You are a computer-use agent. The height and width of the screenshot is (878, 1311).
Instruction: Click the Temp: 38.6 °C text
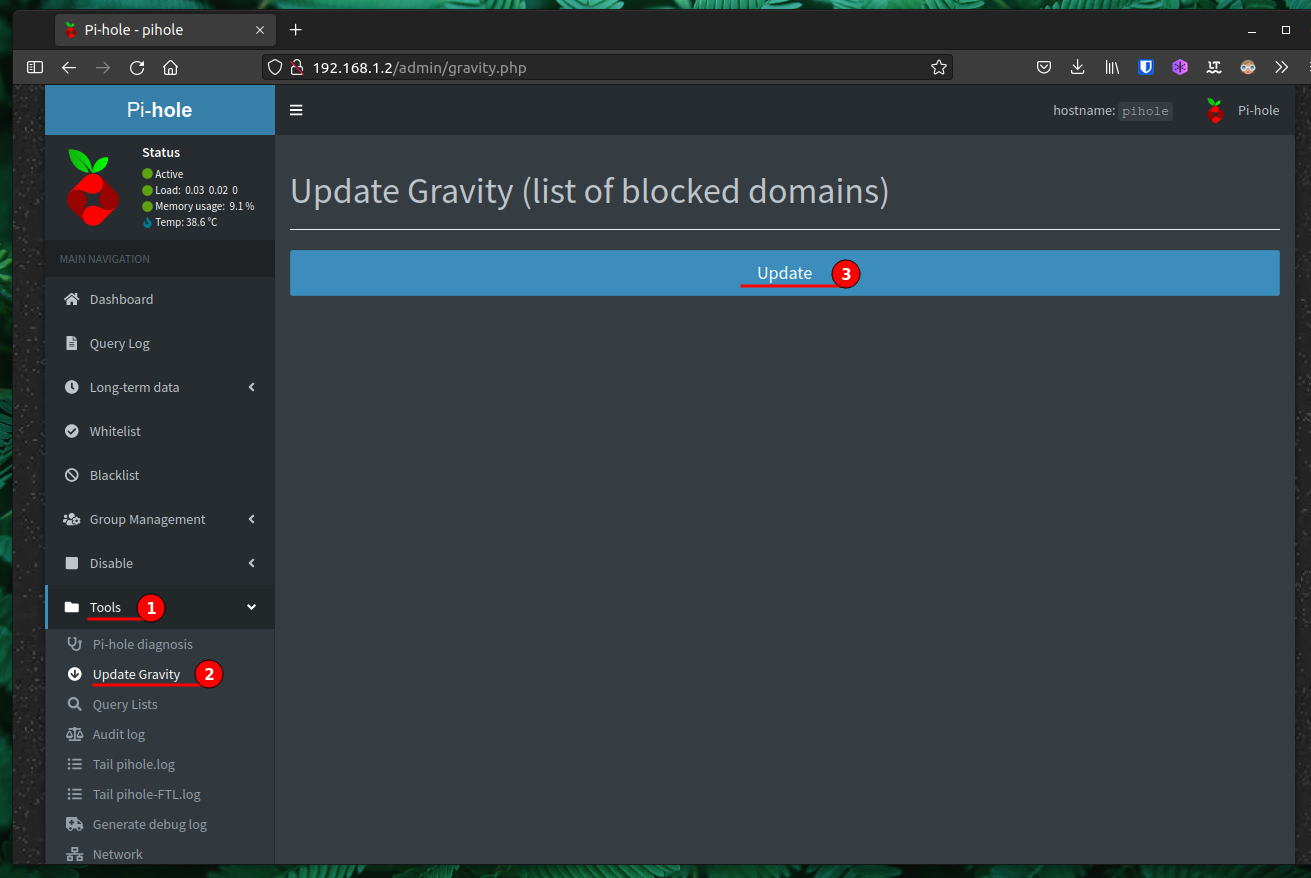186,222
